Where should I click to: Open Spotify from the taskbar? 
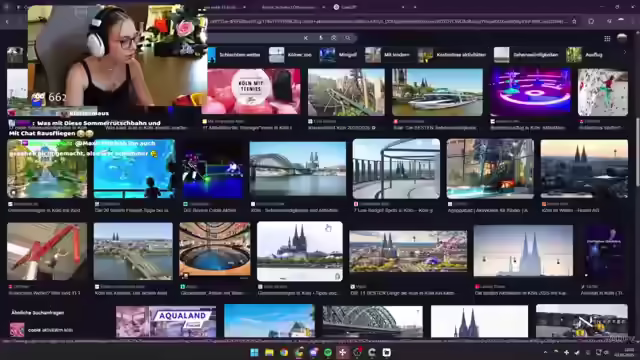click(x=328, y=352)
